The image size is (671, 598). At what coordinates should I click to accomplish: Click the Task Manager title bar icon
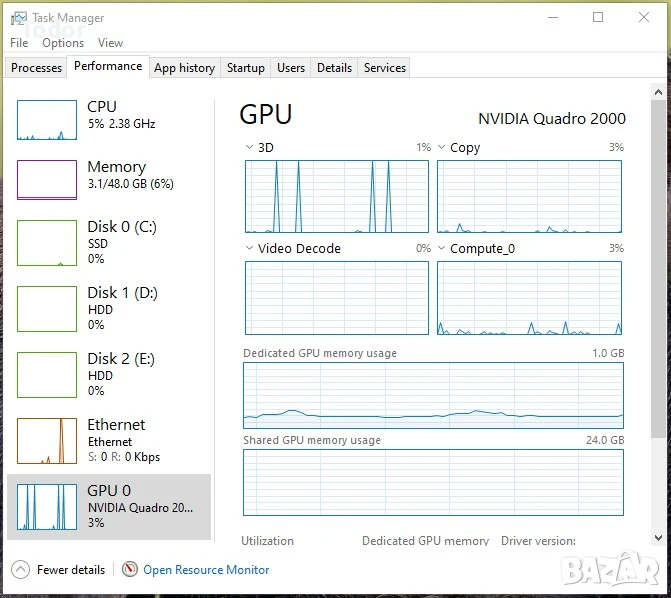point(18,18)
